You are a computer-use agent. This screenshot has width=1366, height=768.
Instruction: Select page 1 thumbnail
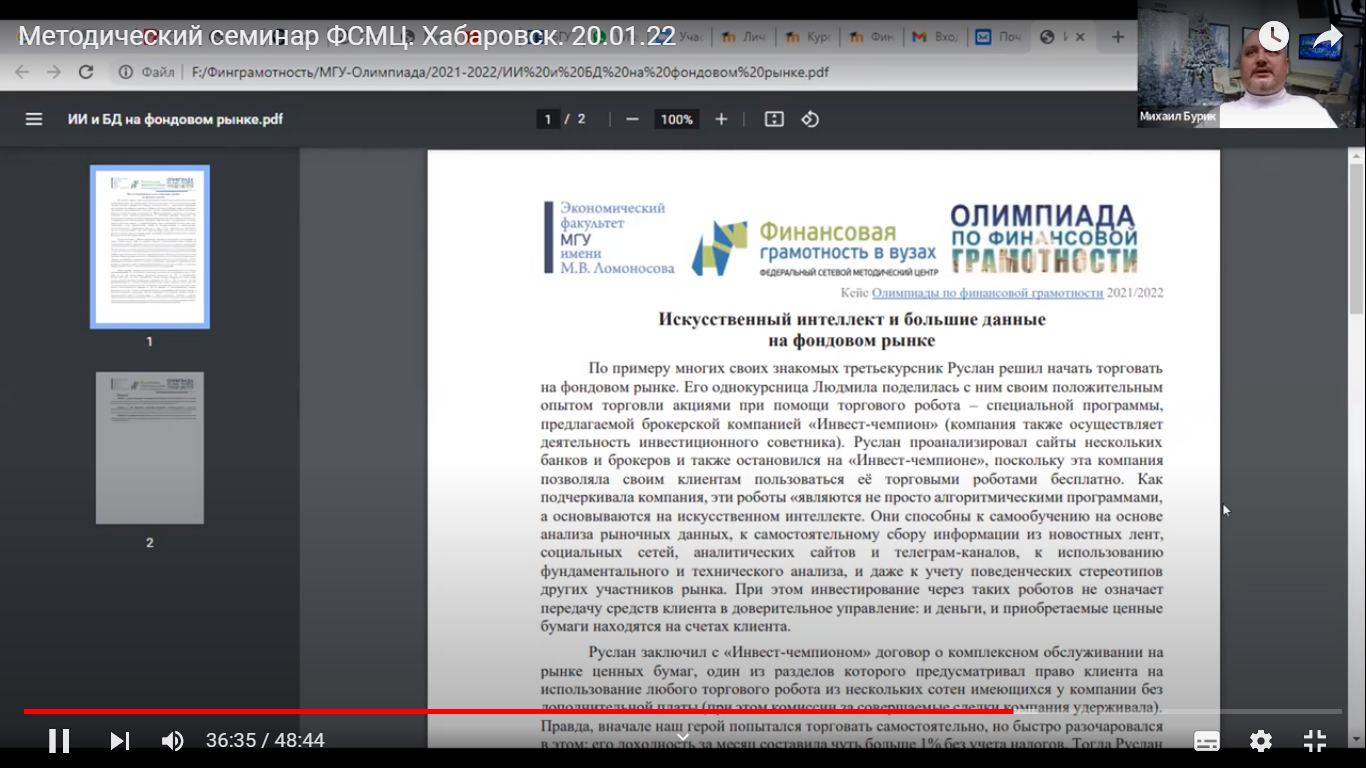click(150, 247)
